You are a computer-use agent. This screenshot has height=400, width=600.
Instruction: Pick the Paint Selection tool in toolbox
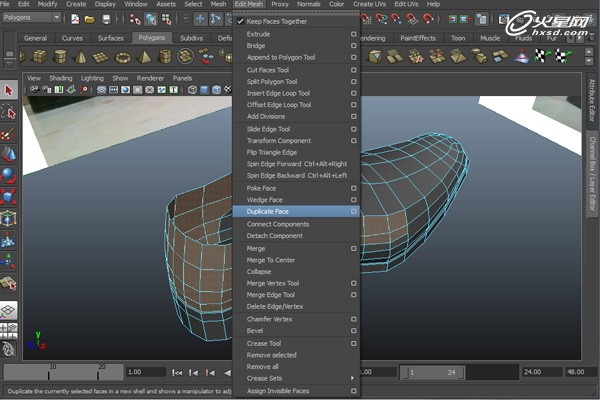[9, 133]
